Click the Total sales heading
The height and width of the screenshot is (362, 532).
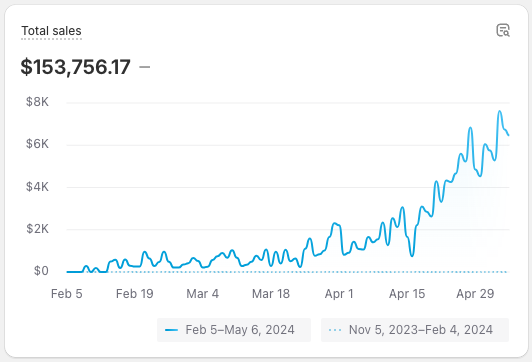[x=51, y=31]
